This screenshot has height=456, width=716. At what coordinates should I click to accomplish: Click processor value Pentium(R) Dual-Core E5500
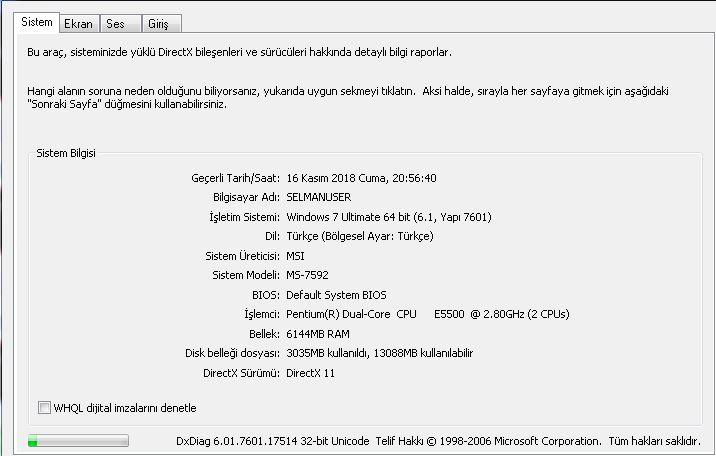[427, 314]
